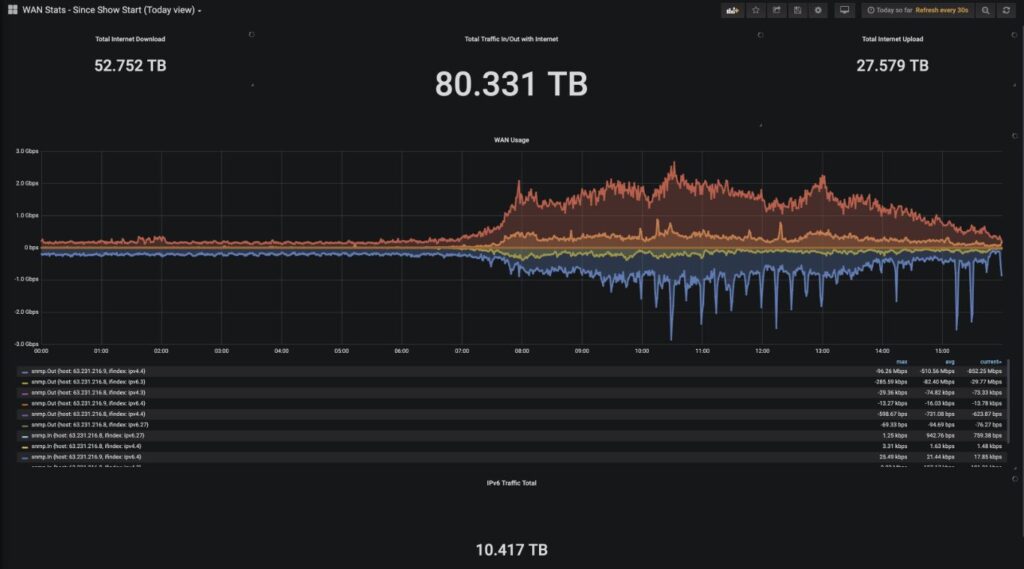Click the 27.579 TB upload value
Image resolution: width=1024 pixels, height=569 pixels.
(x=892, y=65)
